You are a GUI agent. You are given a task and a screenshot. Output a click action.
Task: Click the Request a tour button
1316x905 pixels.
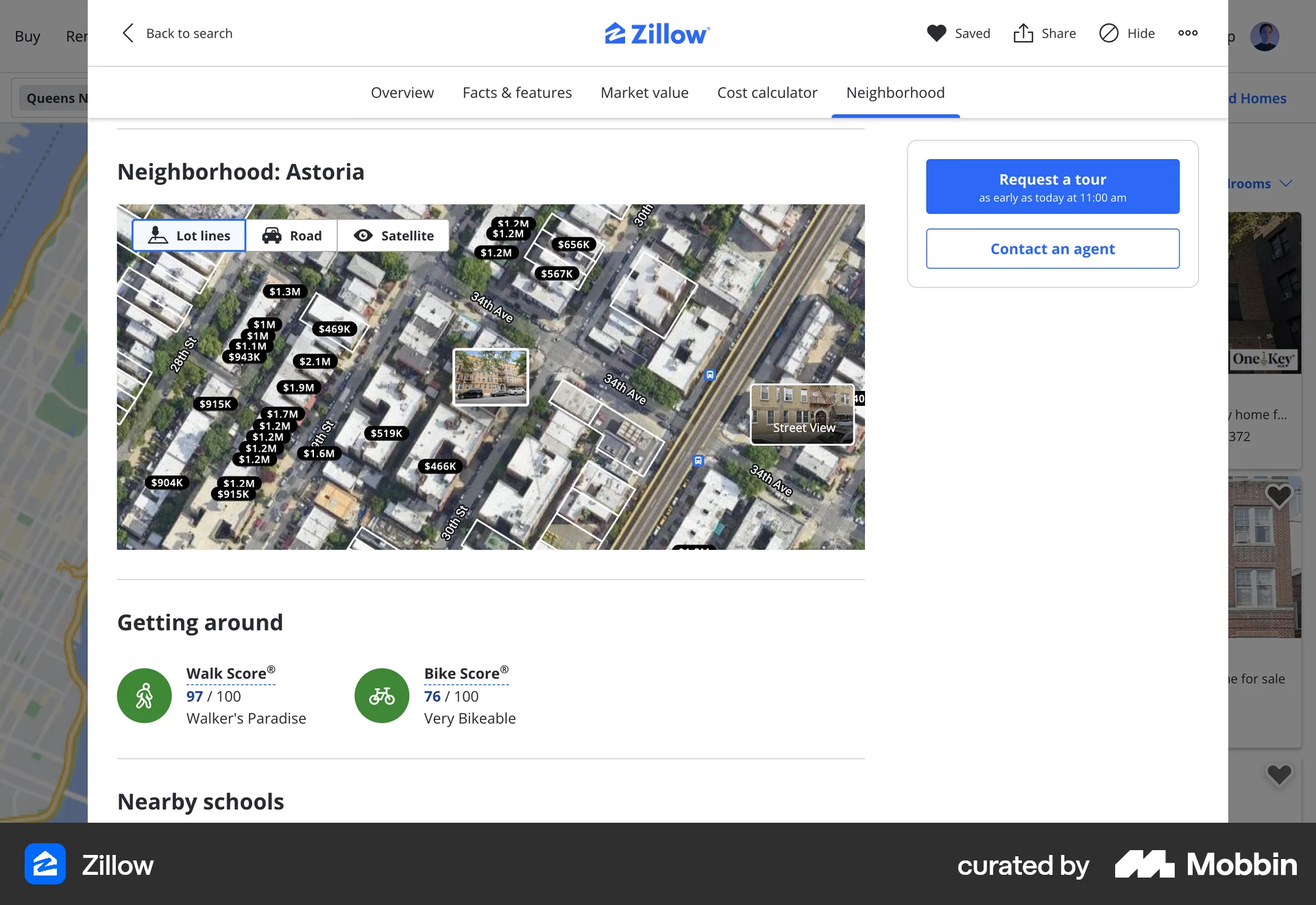coord(1052,186)
